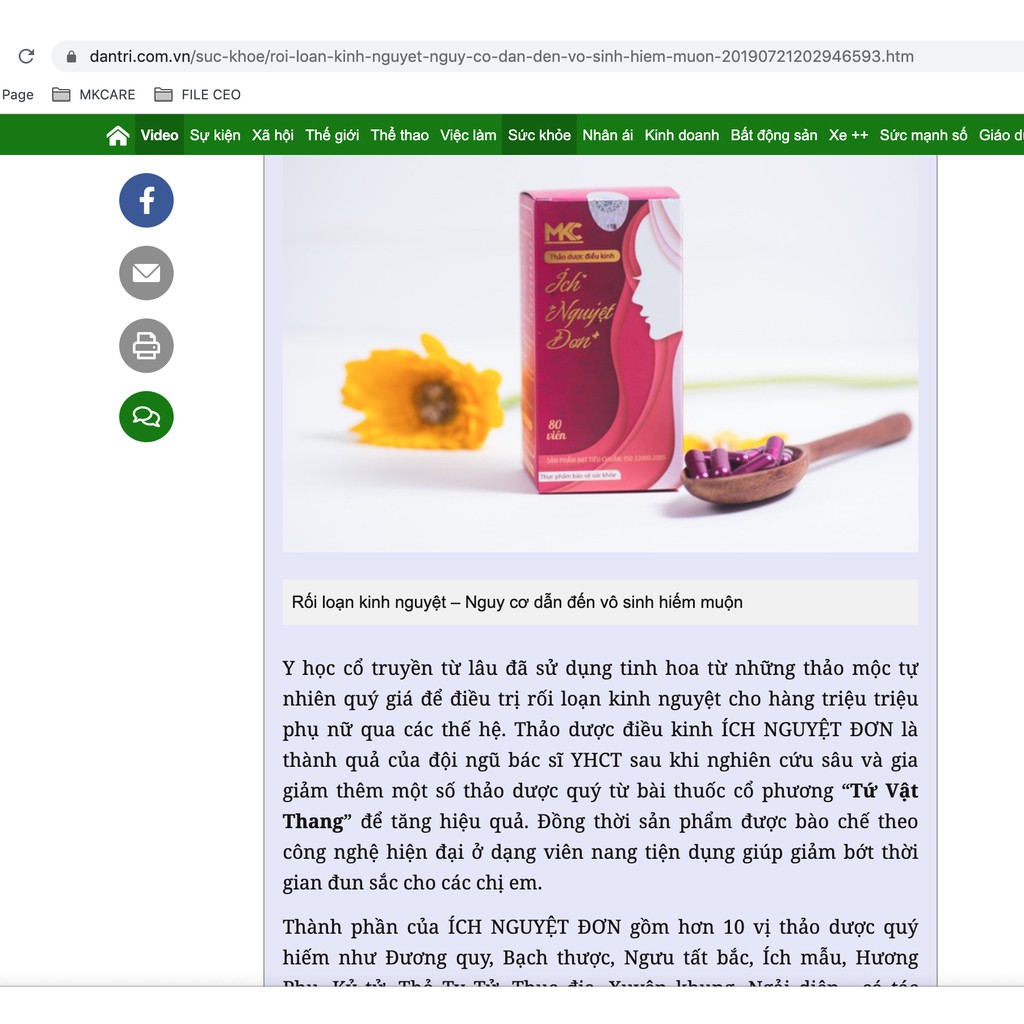This screenshot has width=1024, height=1024.
Task: Print the article using printer icon
Action: (146, 345)
